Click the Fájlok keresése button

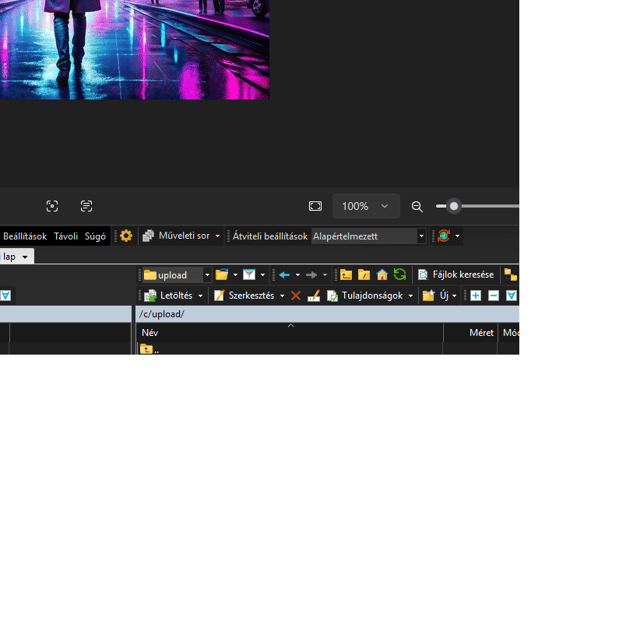click(455, 275)
